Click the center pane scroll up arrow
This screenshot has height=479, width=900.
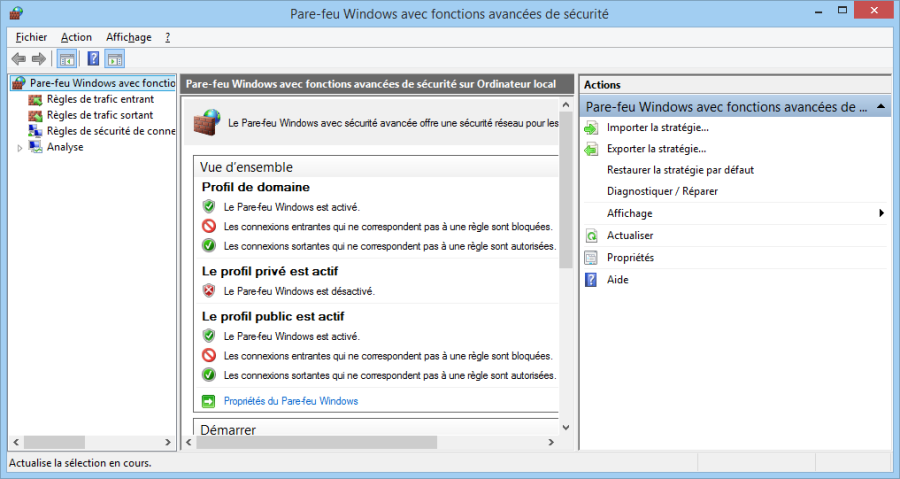(x=566, y=105)
